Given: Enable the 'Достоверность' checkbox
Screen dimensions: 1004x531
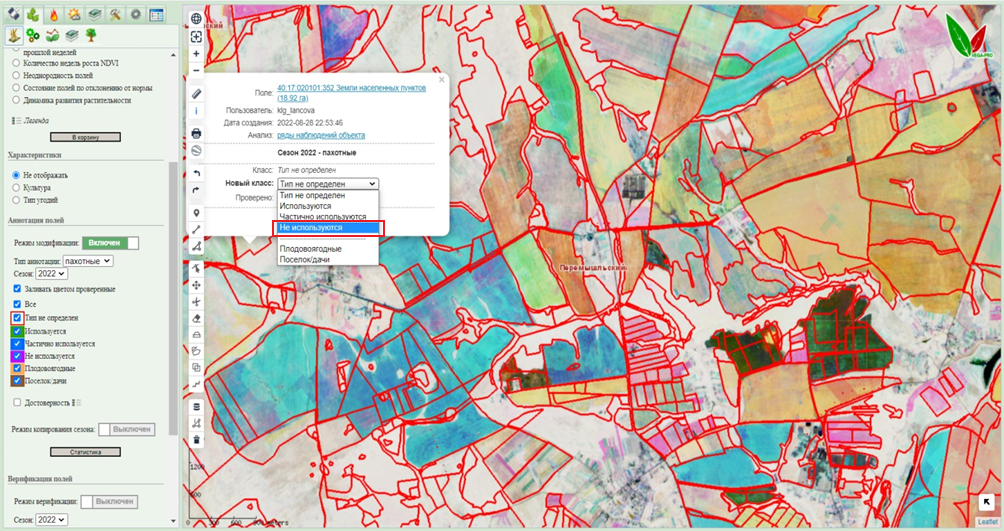Looking at the screenshot, I should [15, 402].
